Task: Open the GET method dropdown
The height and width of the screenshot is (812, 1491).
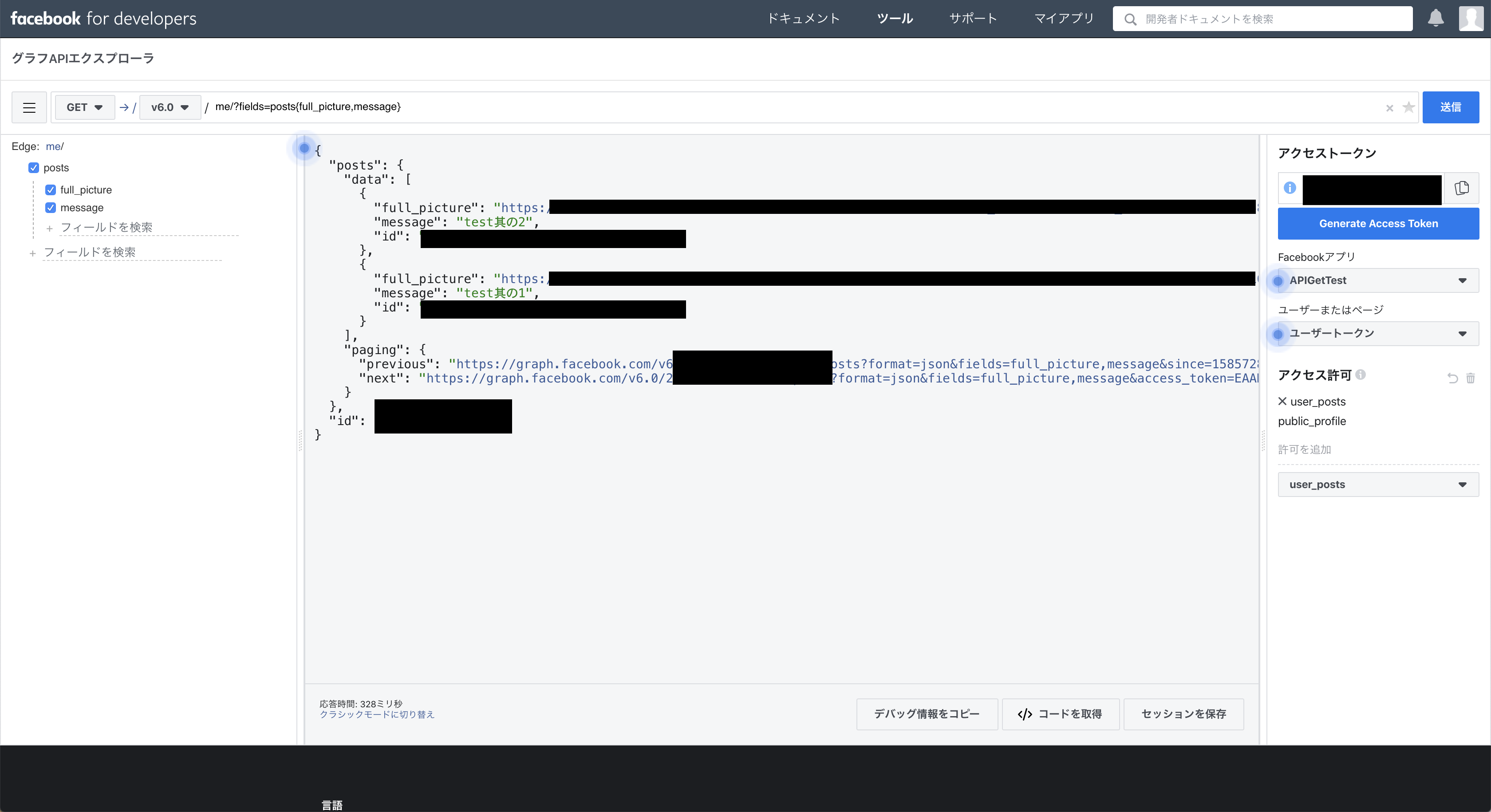Action: point(84,107)
